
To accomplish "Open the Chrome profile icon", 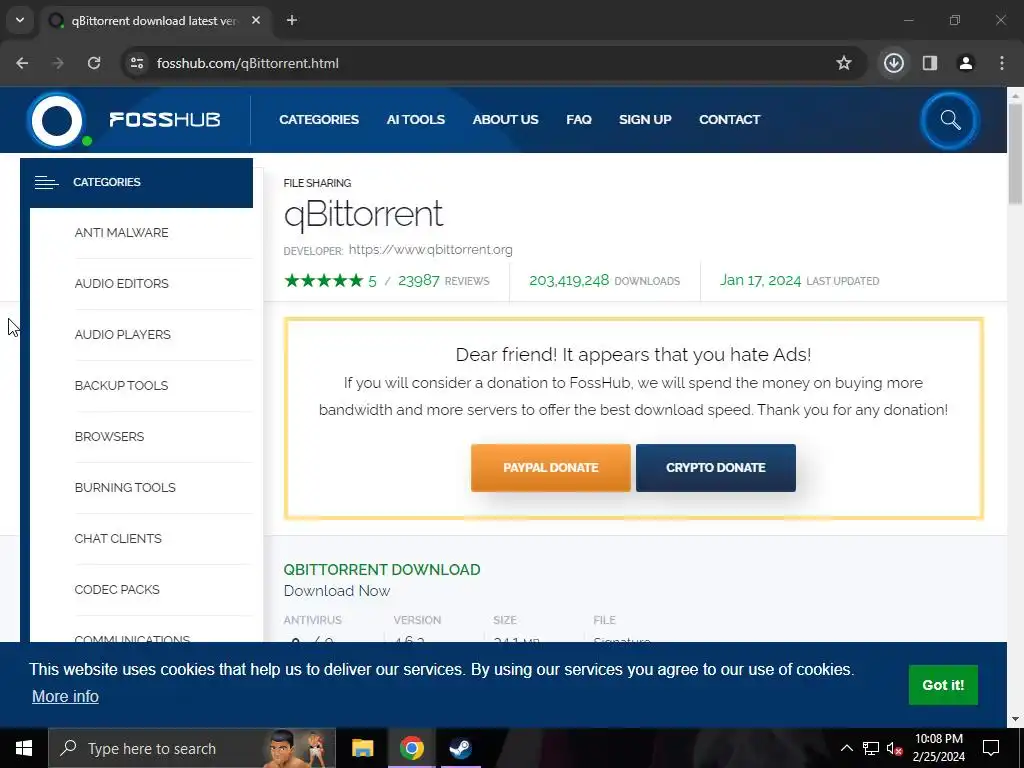I will [x=966, y=63].
